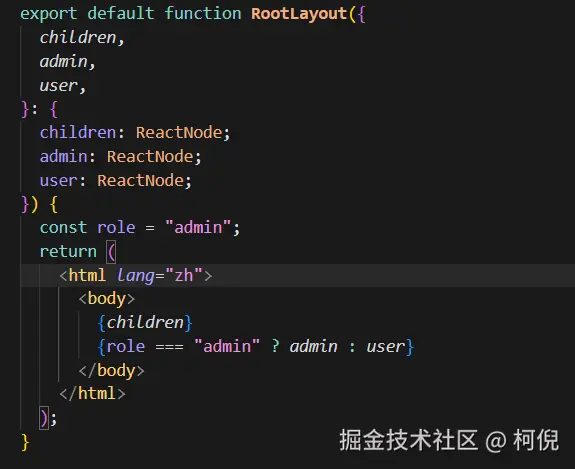Click the lang attribute on html tag
Screen dimensions: 575x469
[x=135, y=275]
